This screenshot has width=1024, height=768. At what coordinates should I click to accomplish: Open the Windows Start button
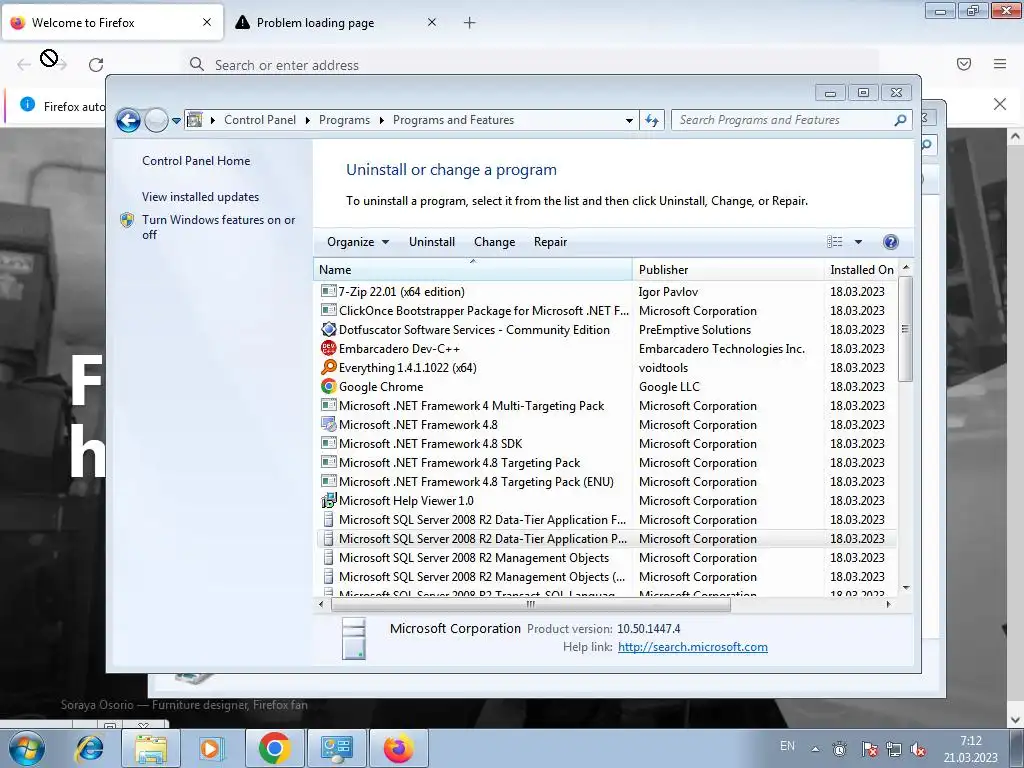pyautogui.click(x=26, y=748)
